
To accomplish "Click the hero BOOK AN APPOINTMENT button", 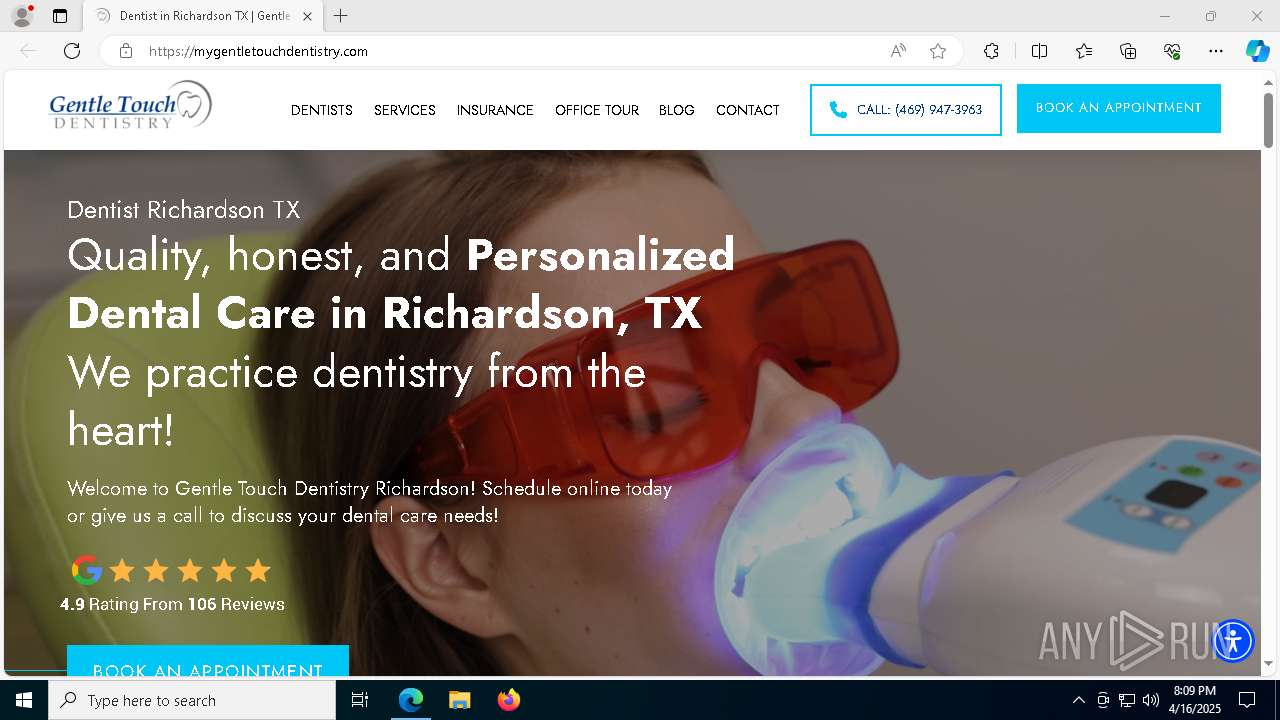I will (208, 662).
